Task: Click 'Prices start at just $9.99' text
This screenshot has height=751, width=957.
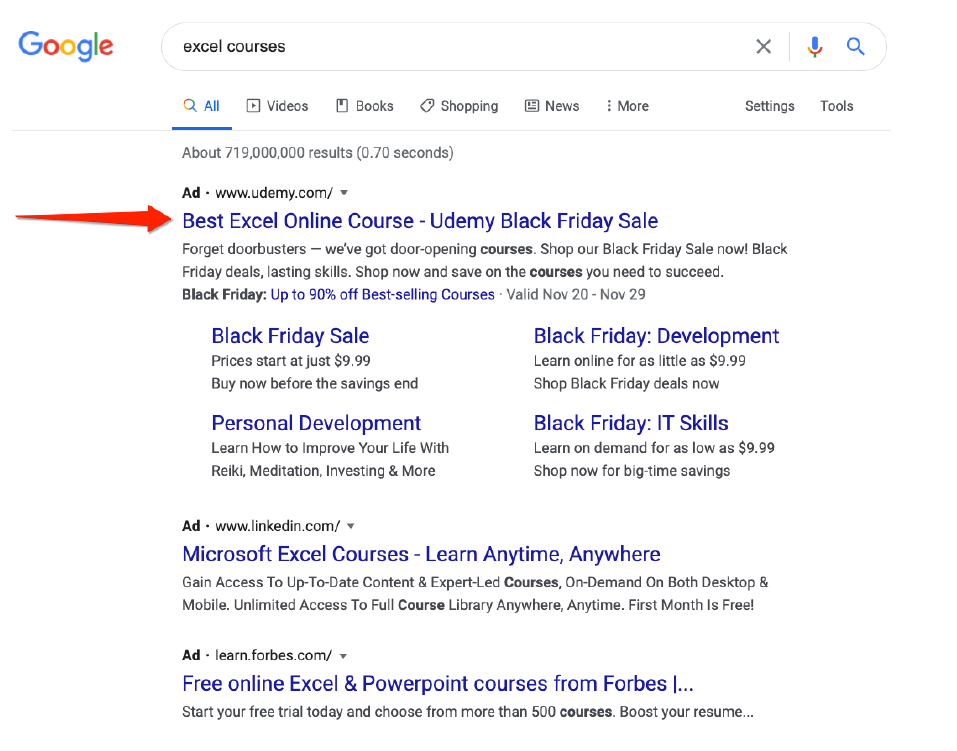Action: click(x=291, y=361)
